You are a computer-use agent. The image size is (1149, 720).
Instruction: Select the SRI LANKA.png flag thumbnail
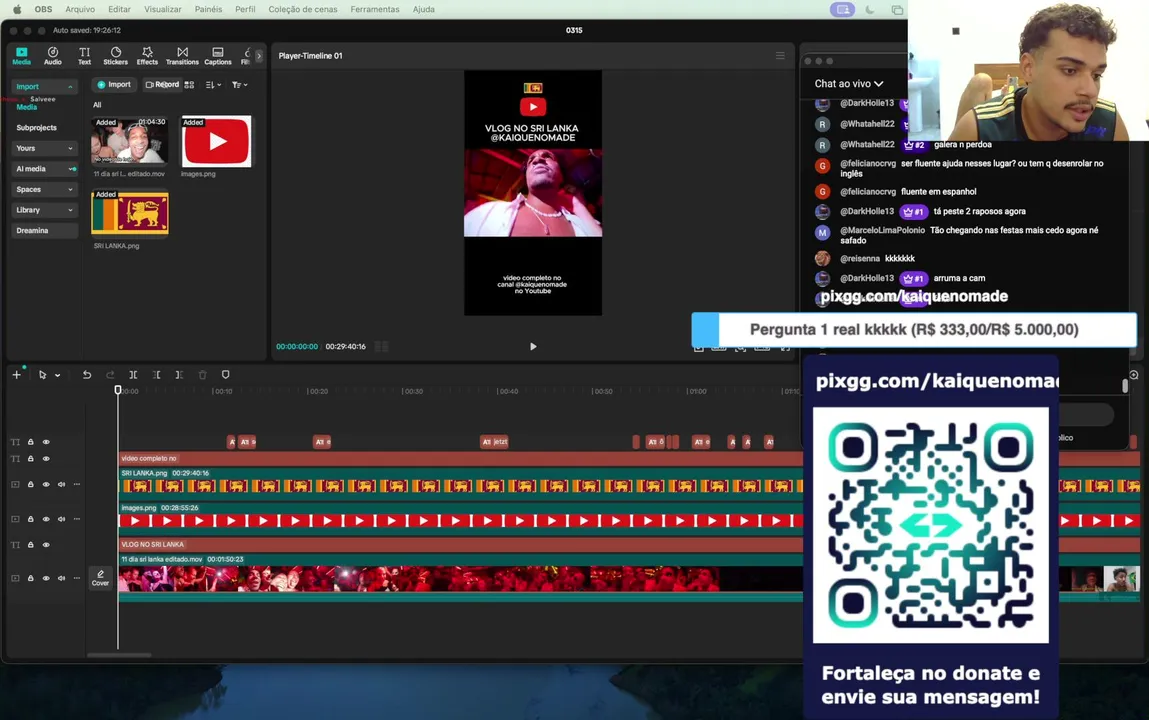tap(130, 212)
